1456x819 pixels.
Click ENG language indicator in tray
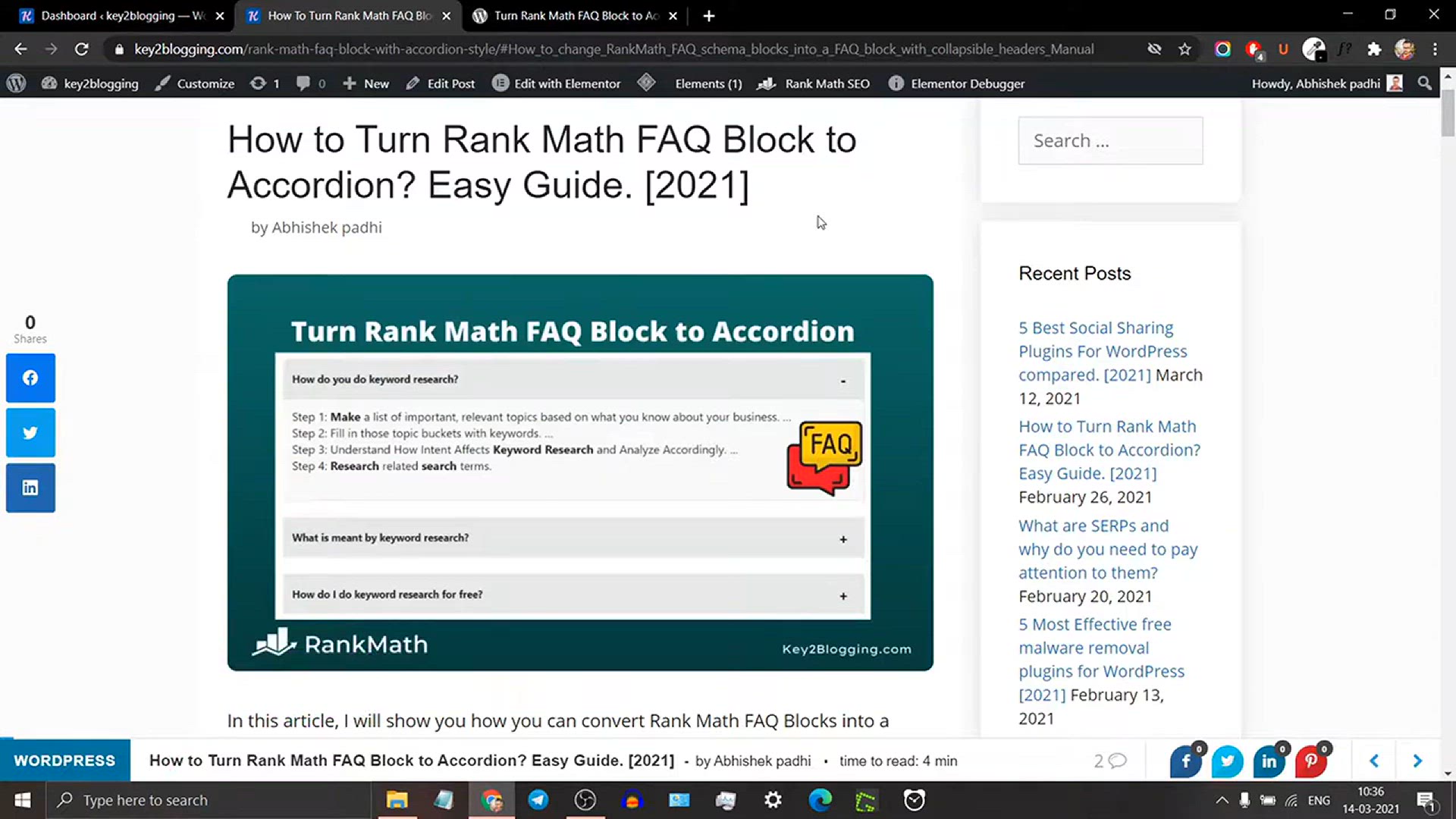(x=1319, y=800)
